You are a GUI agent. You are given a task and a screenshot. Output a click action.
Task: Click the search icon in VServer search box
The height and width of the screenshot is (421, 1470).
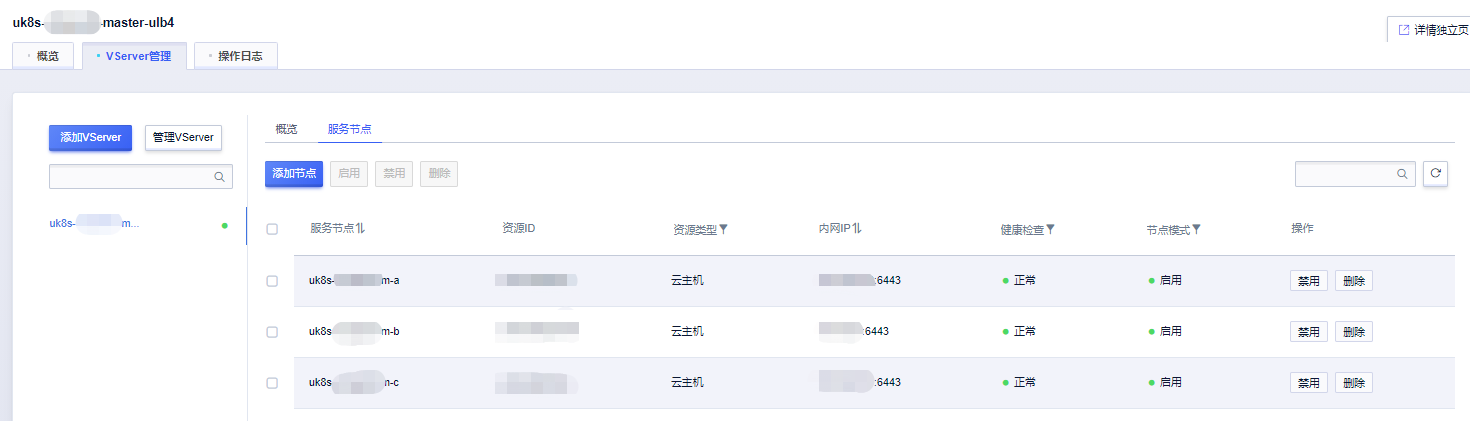click(219, 177)
